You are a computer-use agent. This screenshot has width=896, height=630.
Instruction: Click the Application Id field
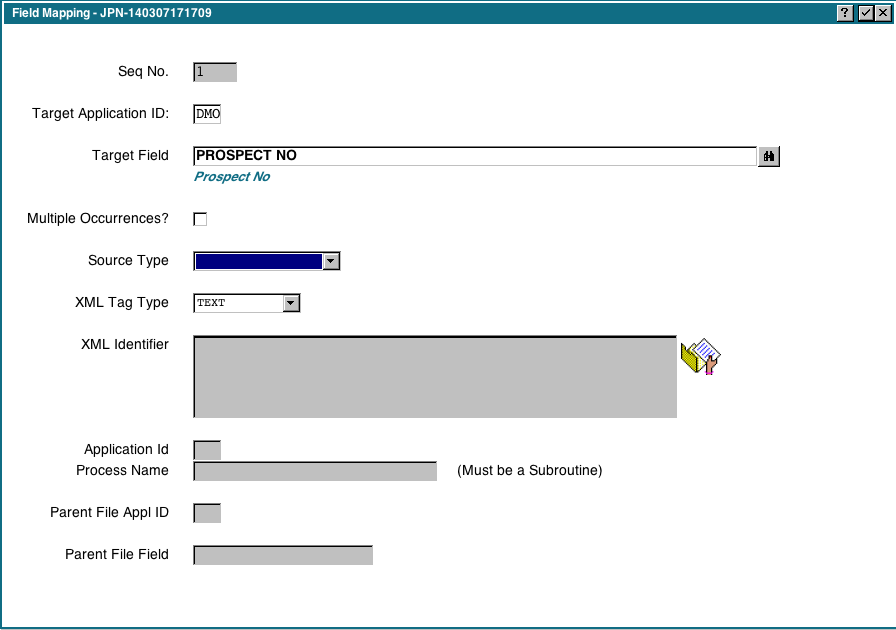tap(207, 450)
